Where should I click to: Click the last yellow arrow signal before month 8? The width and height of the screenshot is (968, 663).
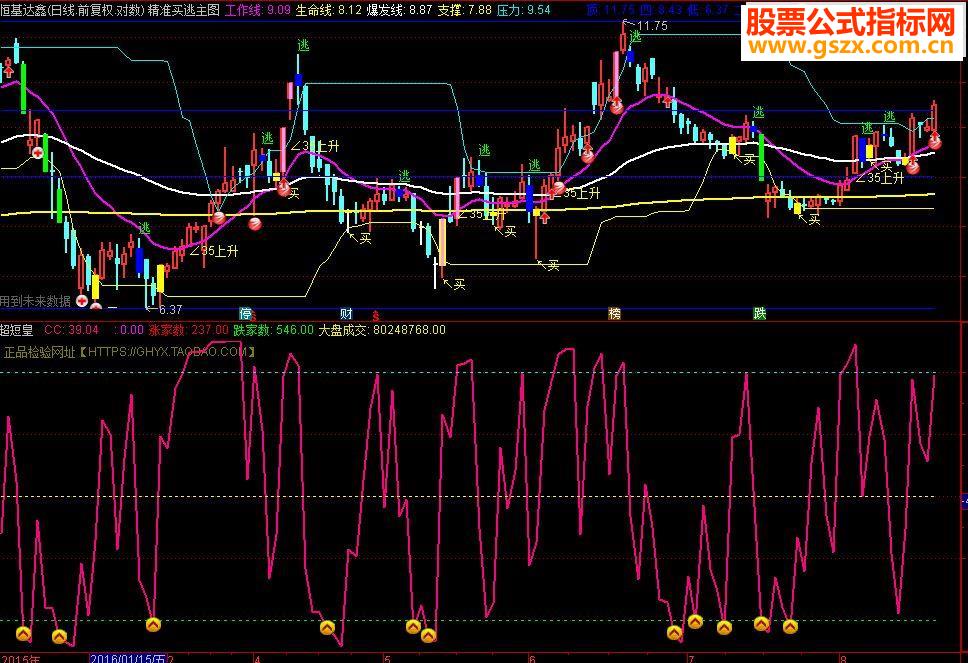(x=790, y=627)
